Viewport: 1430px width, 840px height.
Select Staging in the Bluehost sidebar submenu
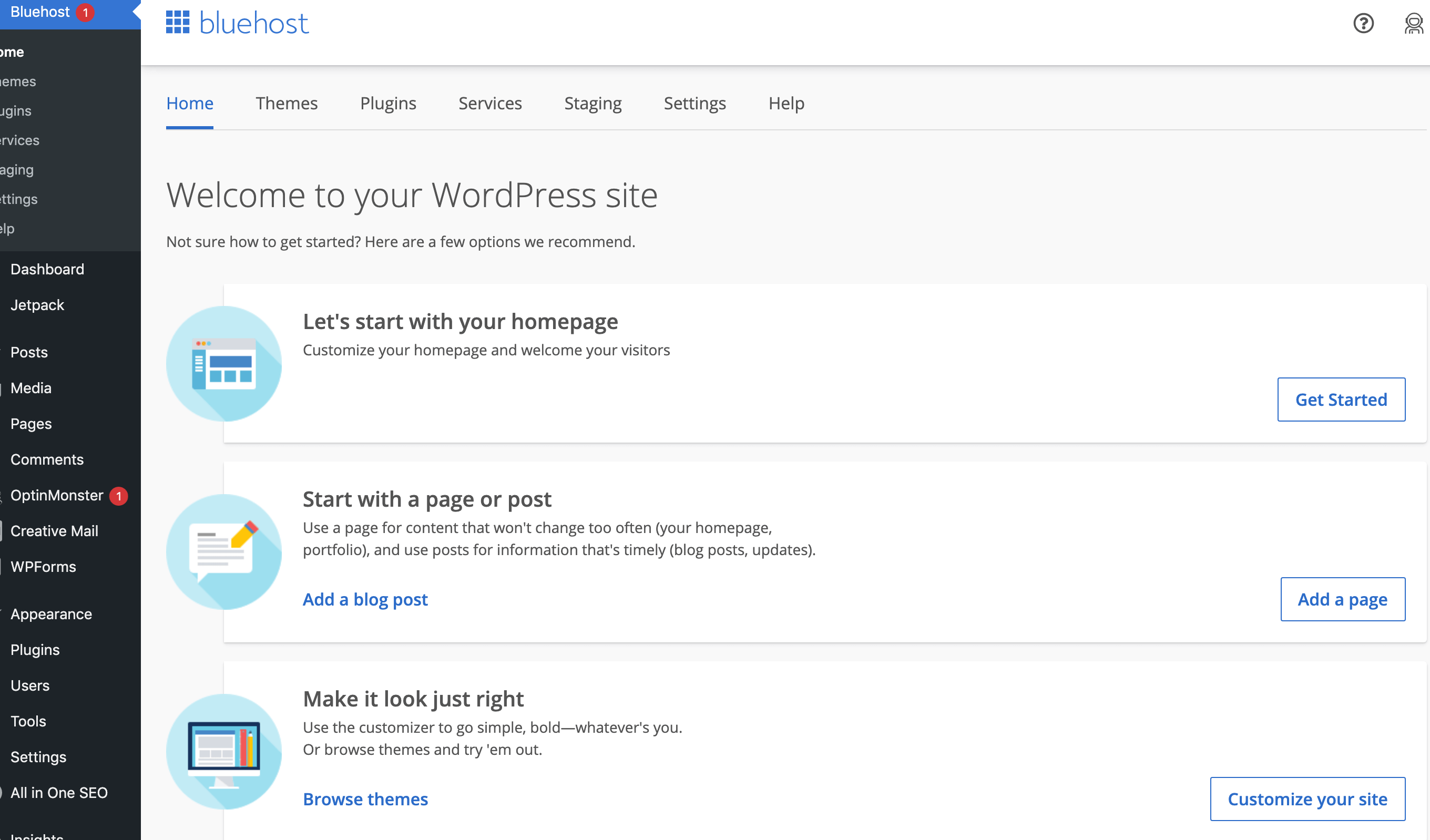17,170
